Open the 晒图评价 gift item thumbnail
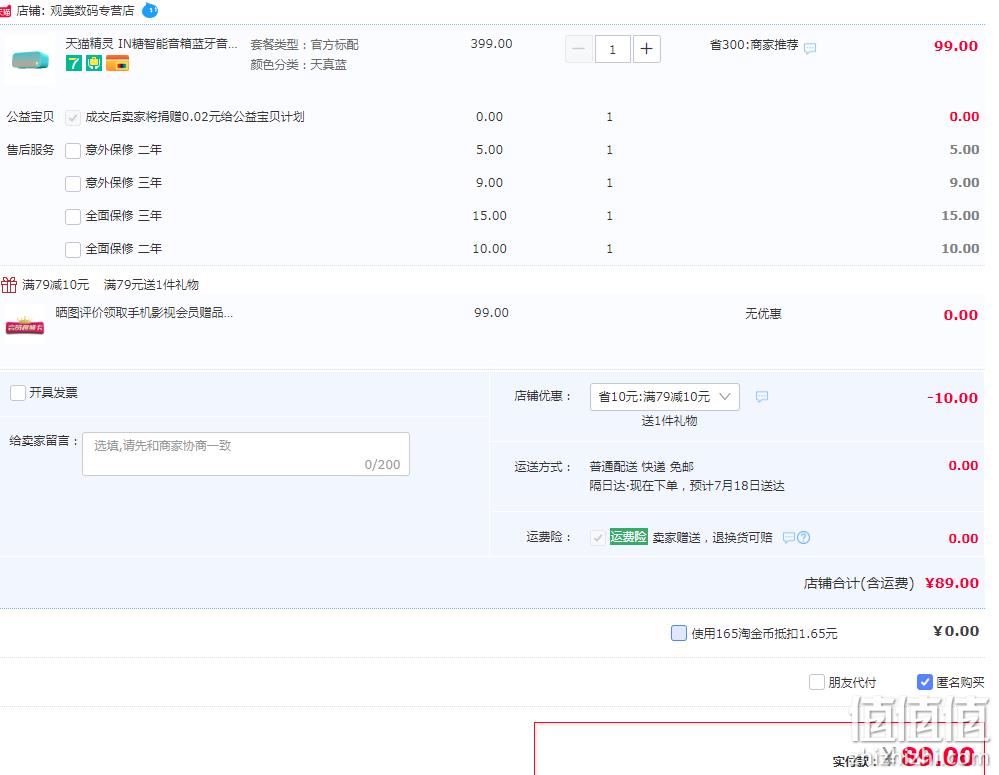 25,324
